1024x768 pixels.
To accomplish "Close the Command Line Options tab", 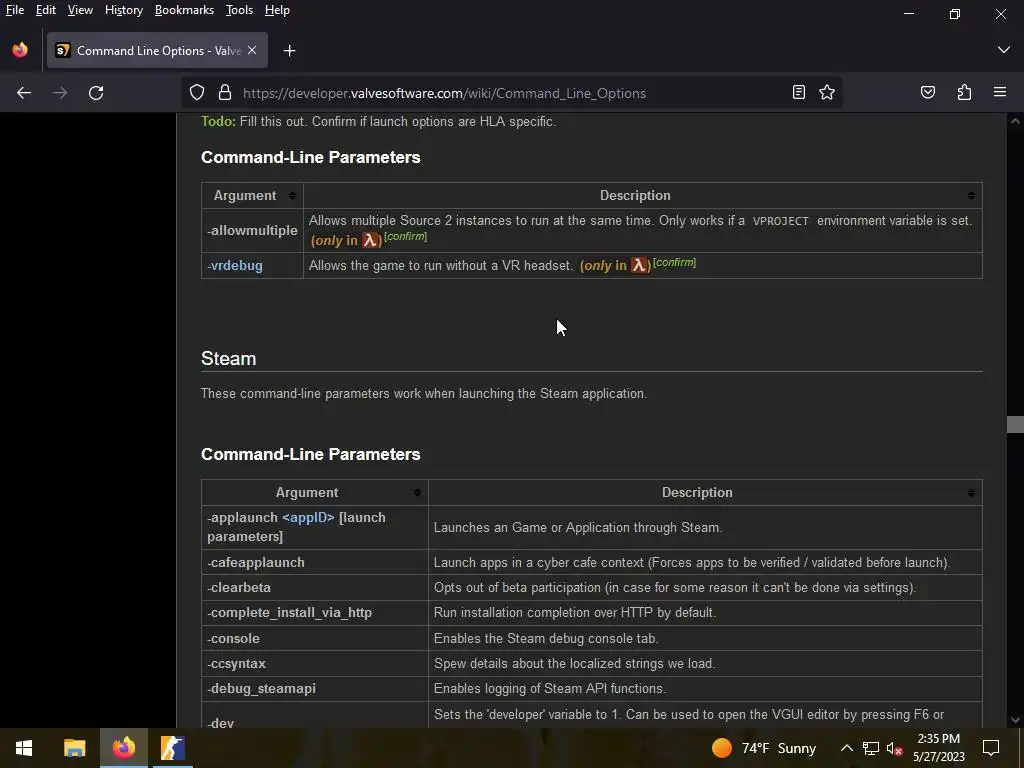I will pos(252,50).
